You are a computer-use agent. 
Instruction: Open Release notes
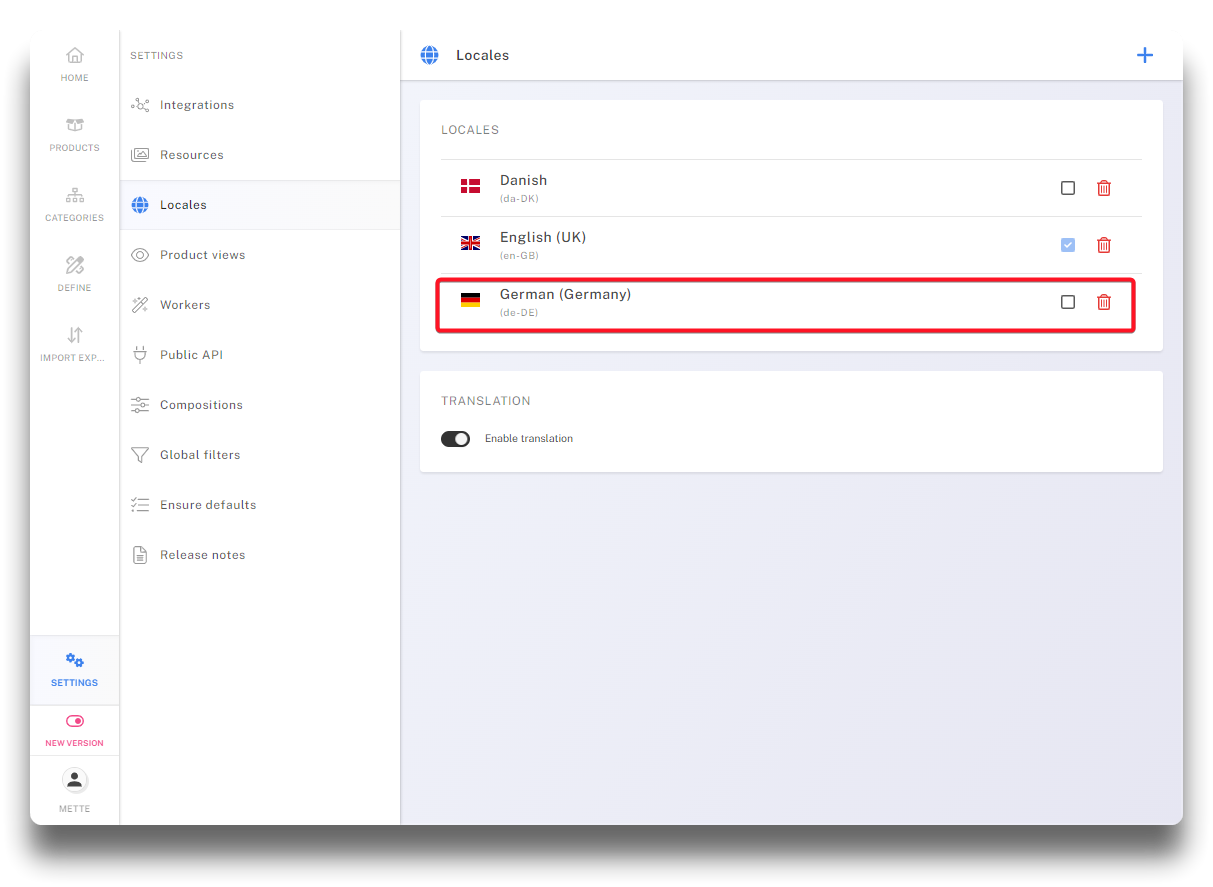point(202,555)
